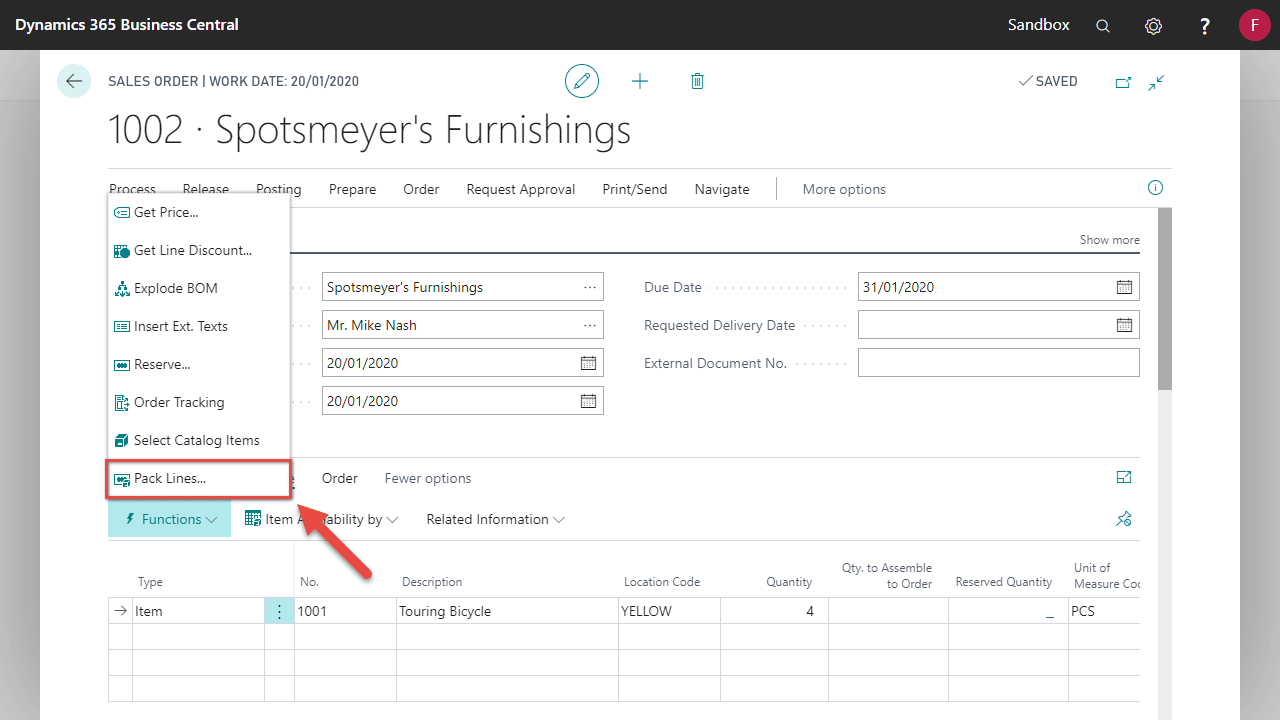Click Fewer options in lines section
The height and width of the screenshot is (720, 1280).
coord(428,478)
